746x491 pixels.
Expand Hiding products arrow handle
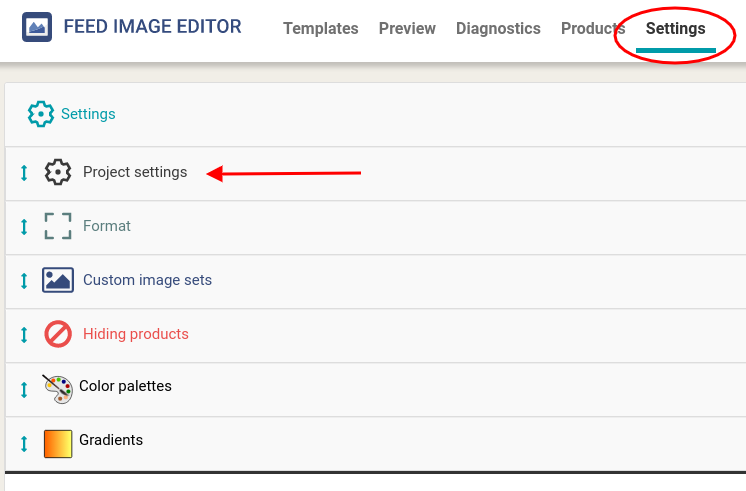point(24,334)
